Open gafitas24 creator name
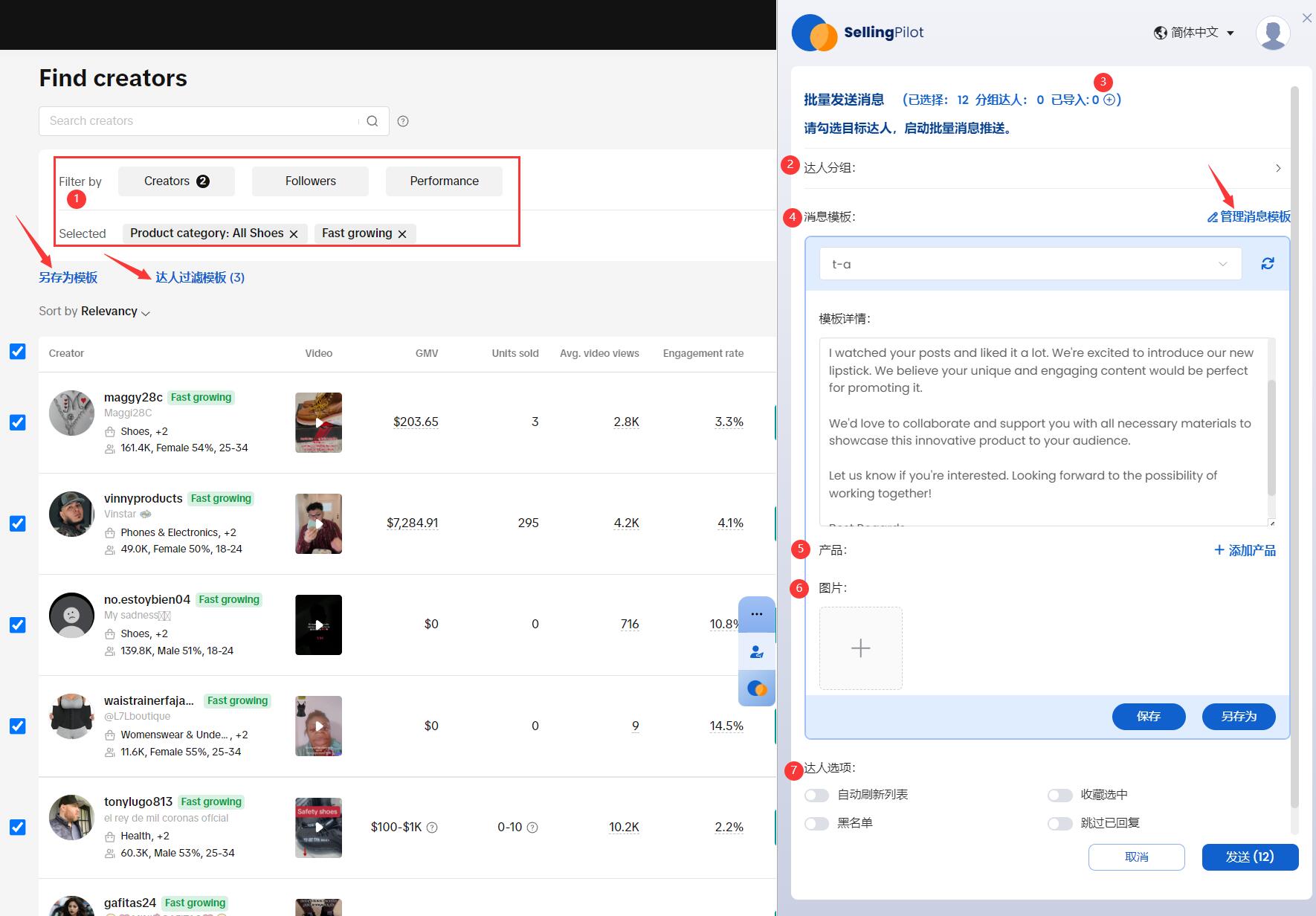1316x916 pixels. point(130,903)
